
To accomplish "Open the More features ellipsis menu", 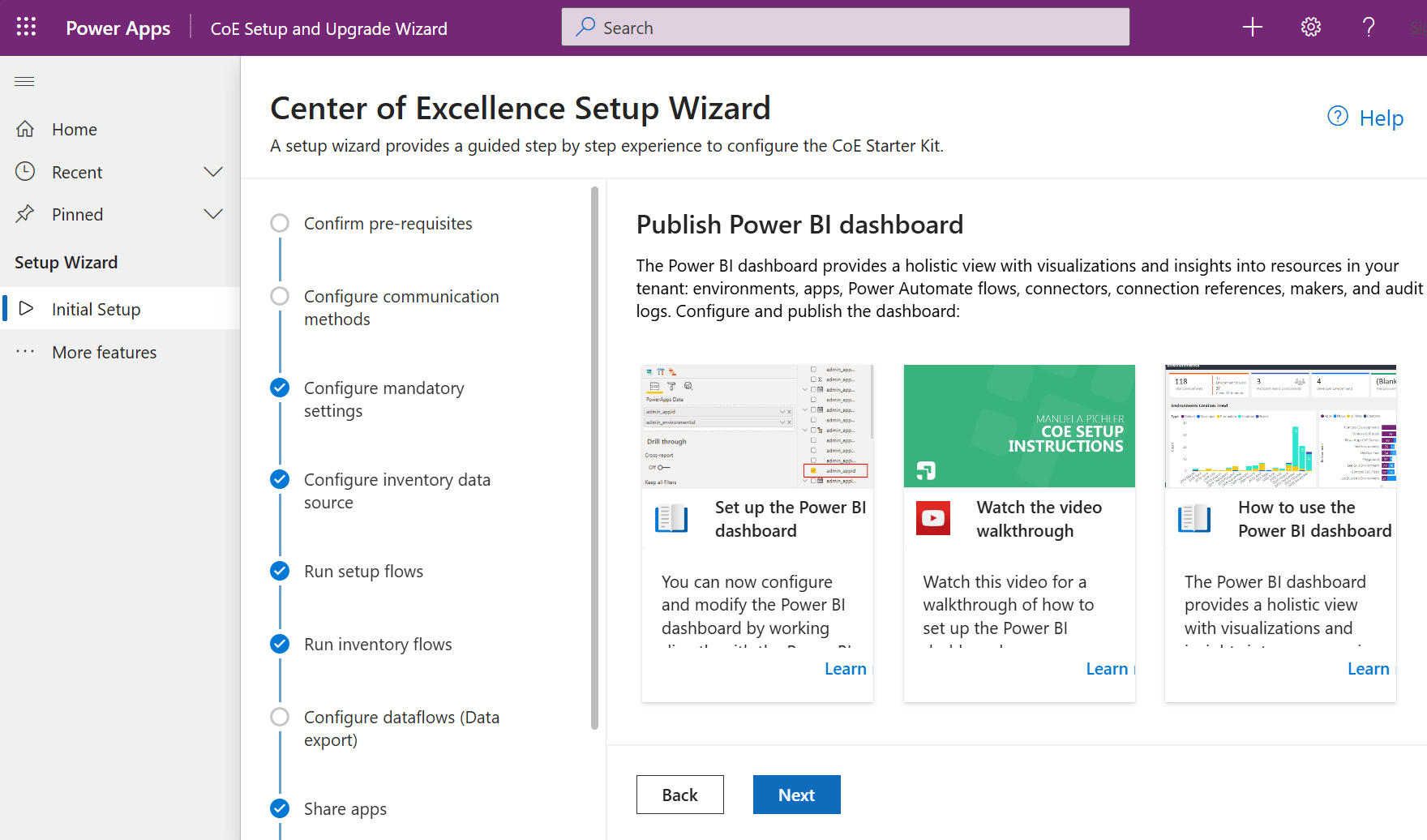I will [x=25, y=352].
